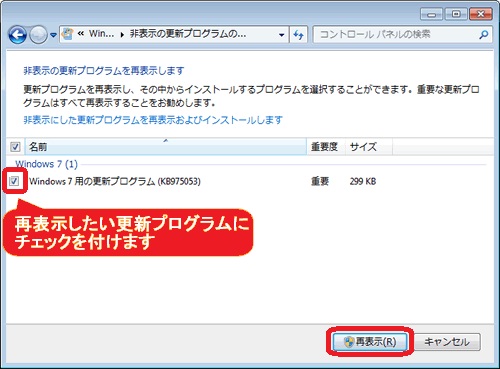Click the magnifier search icon

point(484,34)
